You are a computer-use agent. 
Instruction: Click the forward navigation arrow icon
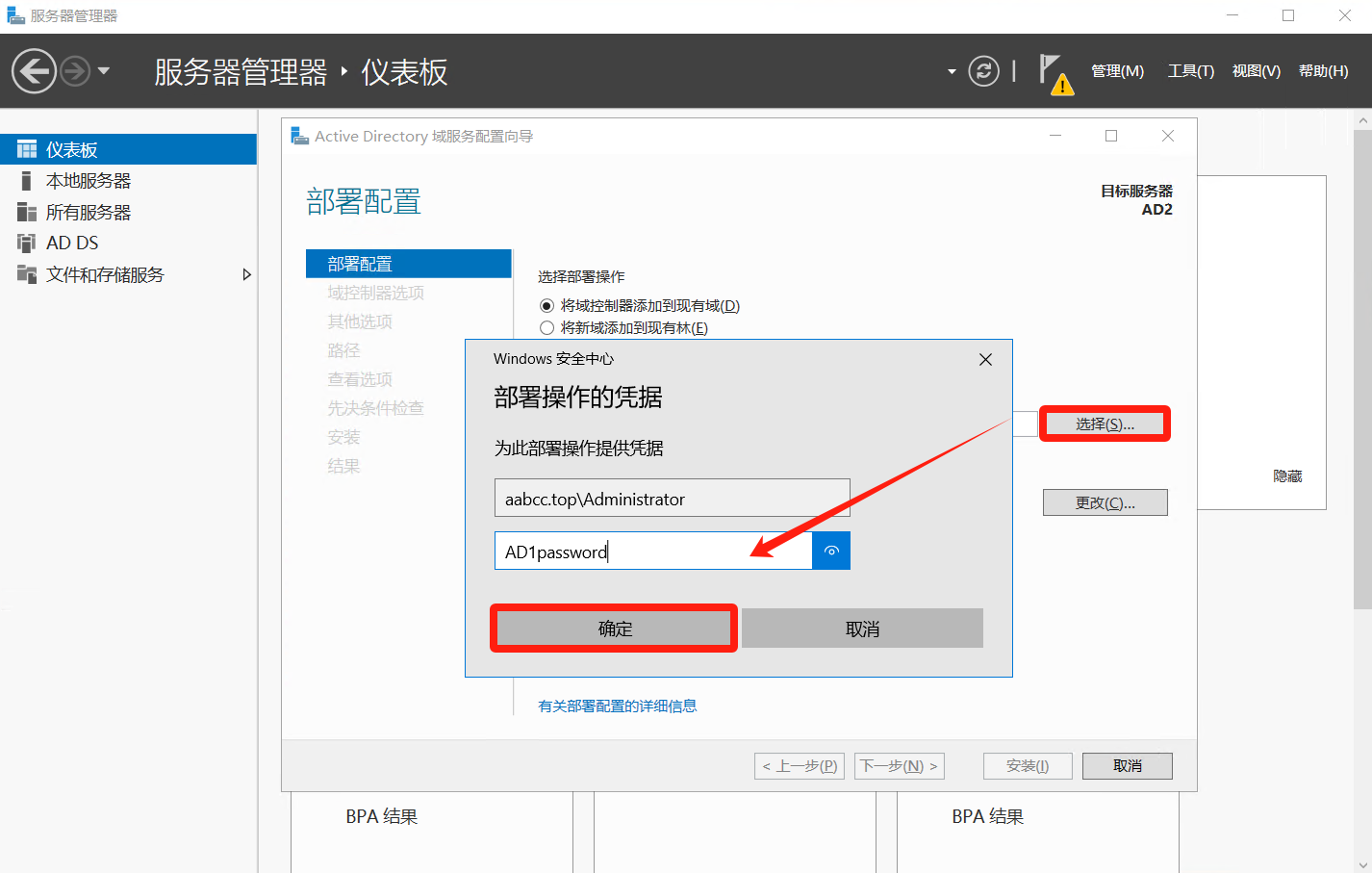[x=75, y=71]
